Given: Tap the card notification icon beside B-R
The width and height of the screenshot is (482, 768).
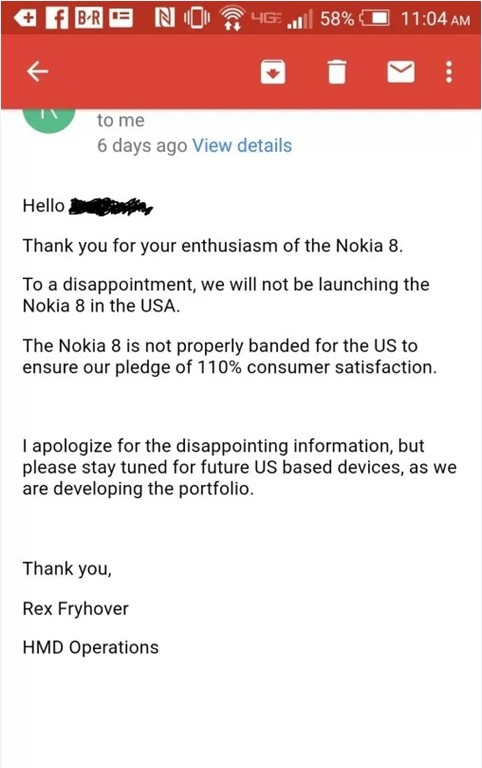Looking at the screenshot, I should tap(120, 18).
